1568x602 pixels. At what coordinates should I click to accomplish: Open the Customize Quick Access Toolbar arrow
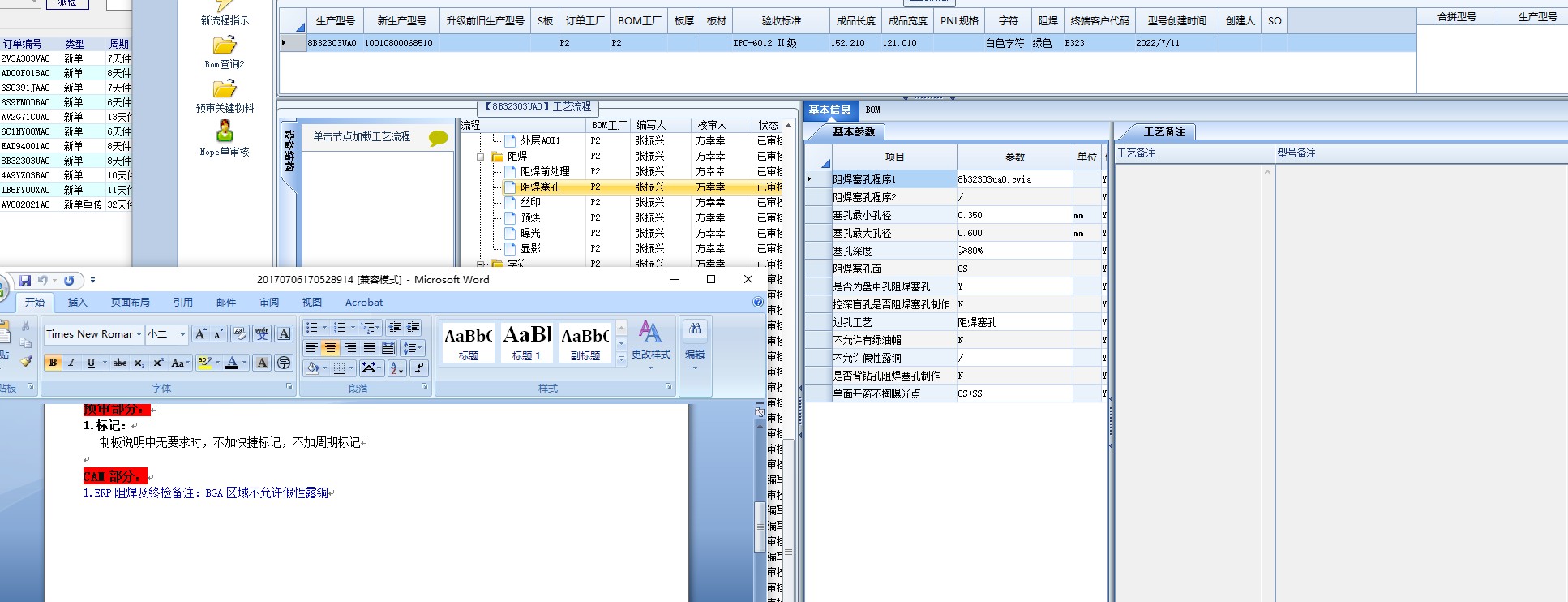pyautogui.click(x=92, y=281)
